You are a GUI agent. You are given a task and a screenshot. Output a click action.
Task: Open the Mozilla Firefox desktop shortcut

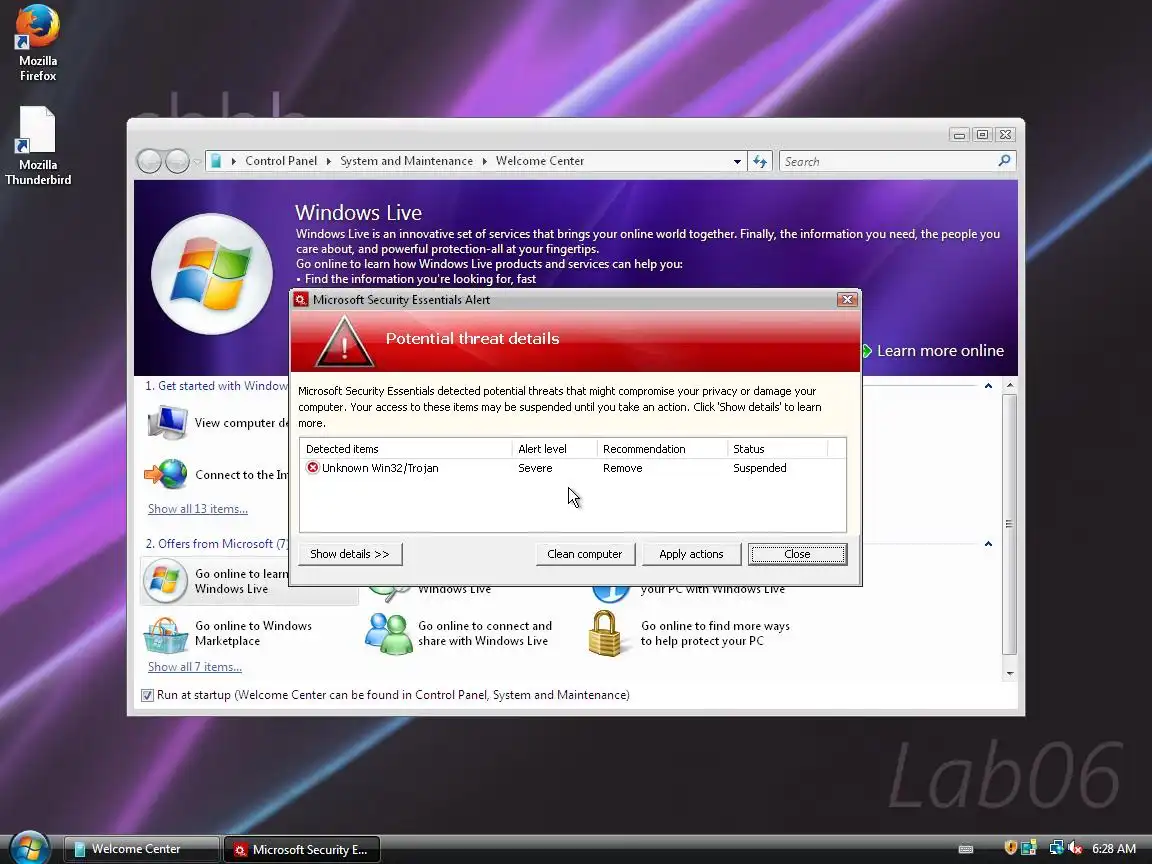pos(37,43)
